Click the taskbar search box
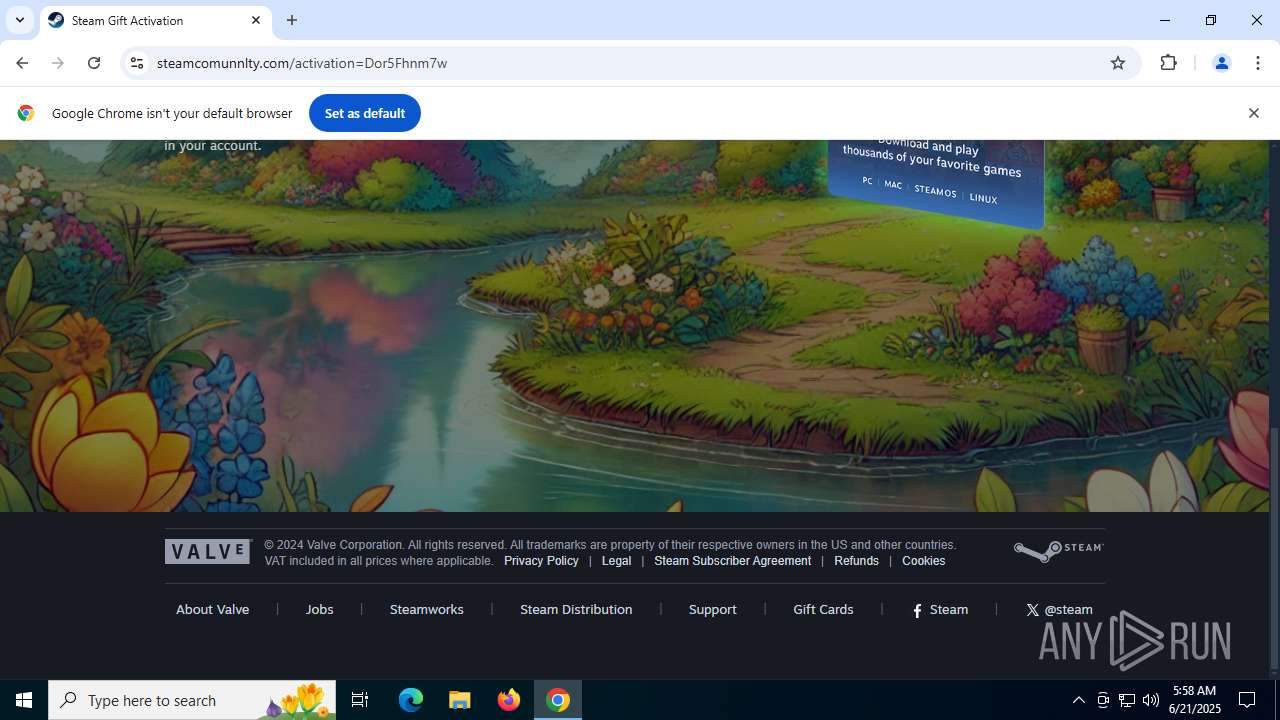 pyautogui.click(x=192, y=700)
